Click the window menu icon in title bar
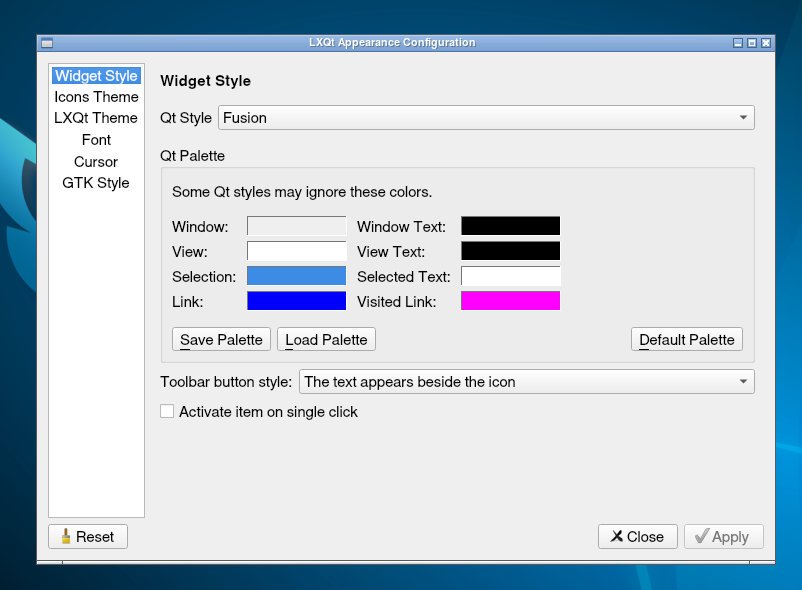 (46, 43)
